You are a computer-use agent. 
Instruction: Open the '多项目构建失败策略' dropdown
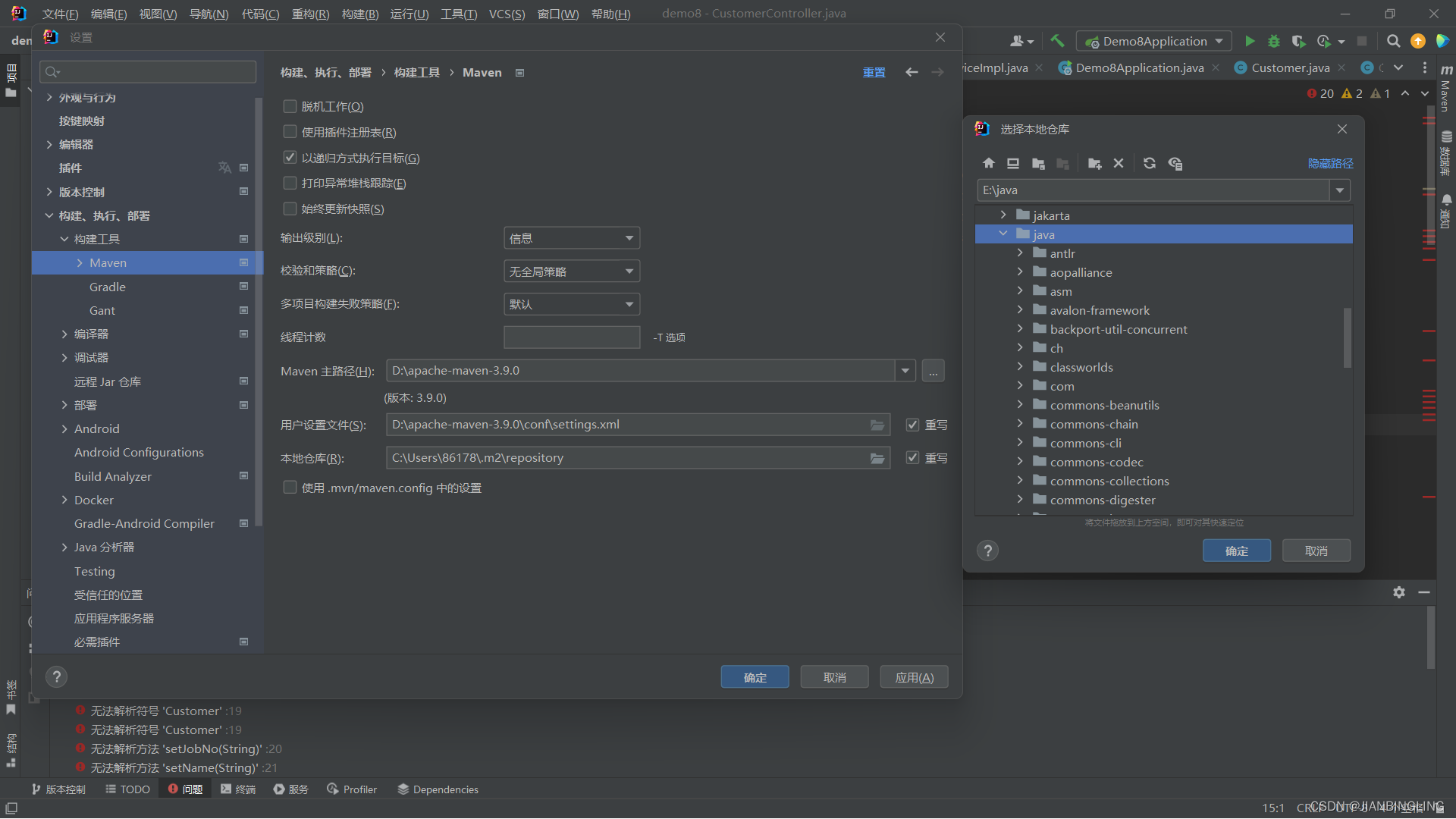point(570,303)
